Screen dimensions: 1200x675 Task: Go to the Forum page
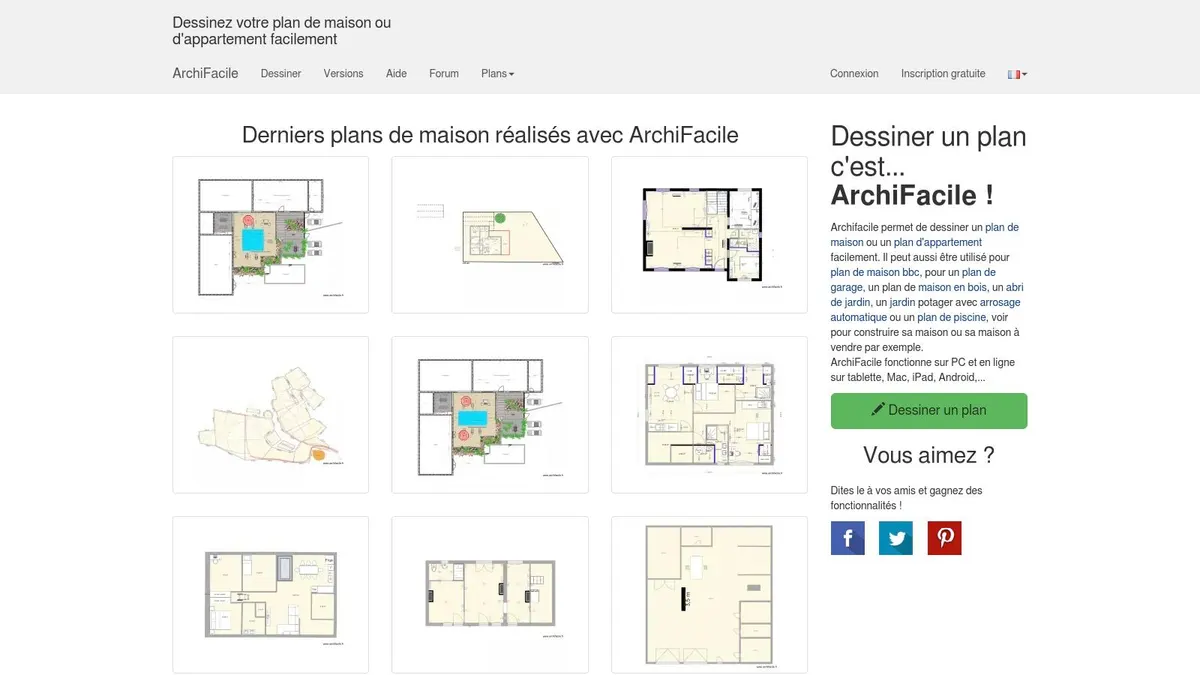444,74
